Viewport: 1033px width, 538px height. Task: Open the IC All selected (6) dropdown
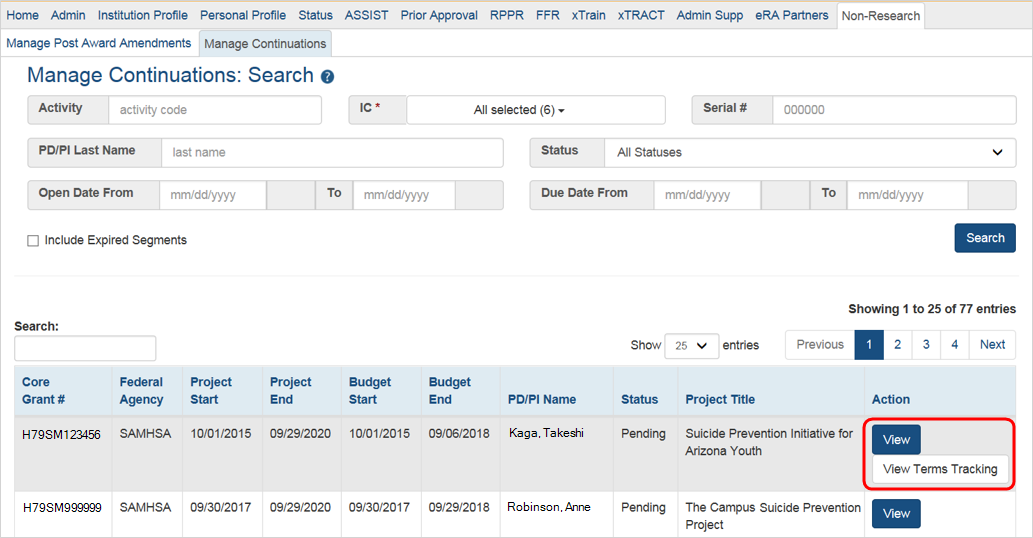tap(536, 110)
